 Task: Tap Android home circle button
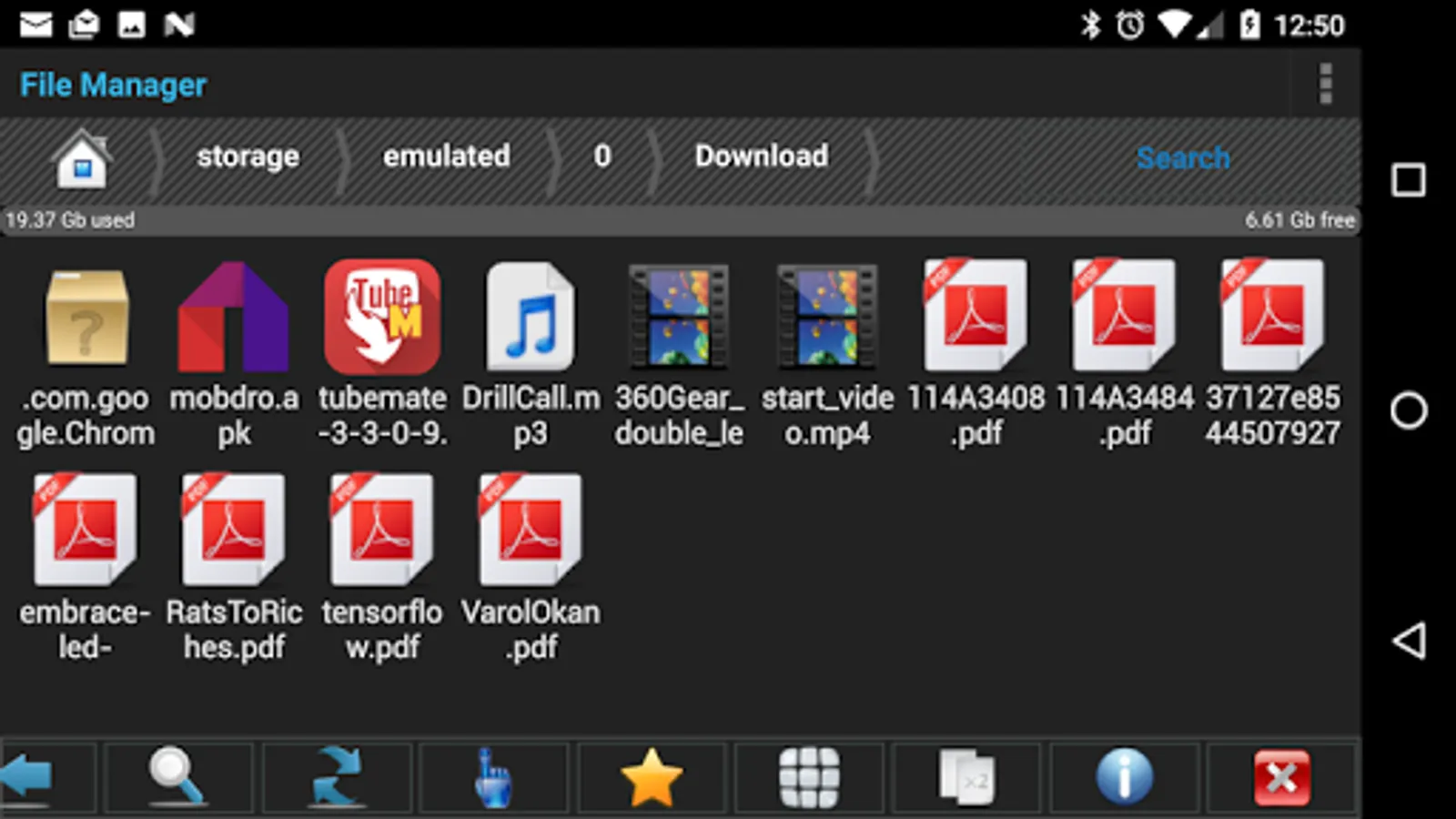pos(1409,410)
